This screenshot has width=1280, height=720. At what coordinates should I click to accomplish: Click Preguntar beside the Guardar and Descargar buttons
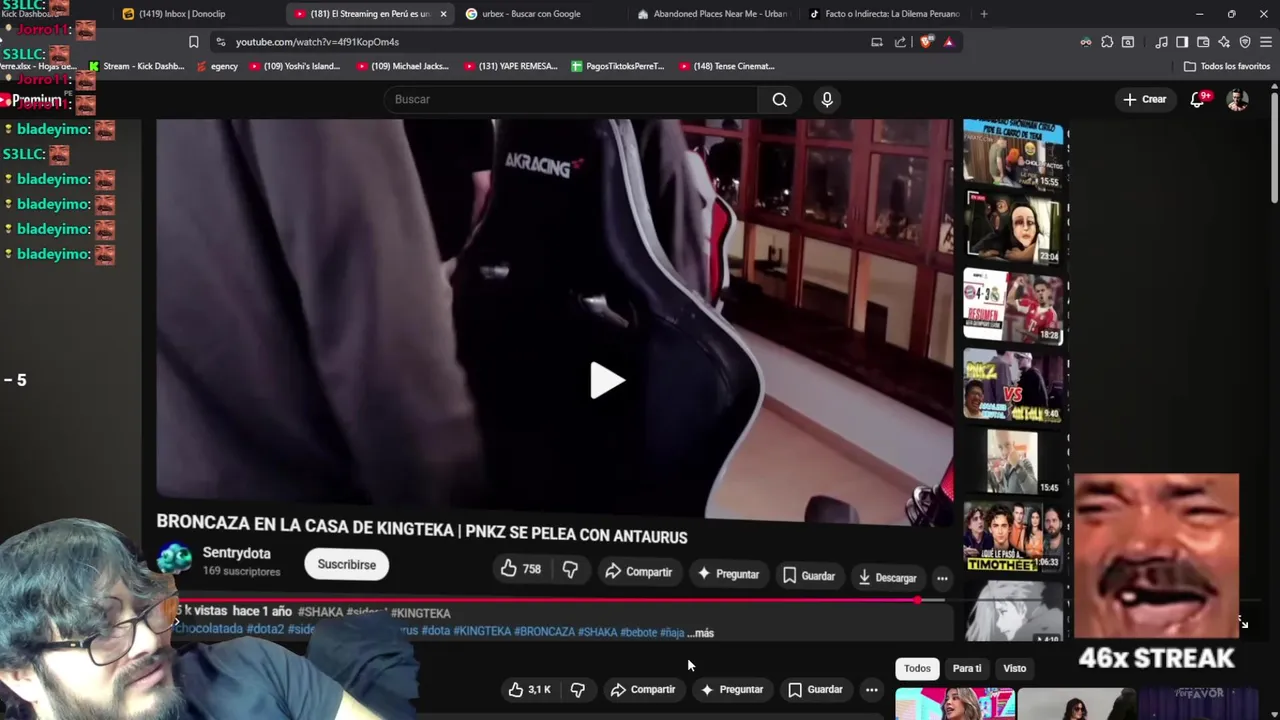tap(729, 574)
